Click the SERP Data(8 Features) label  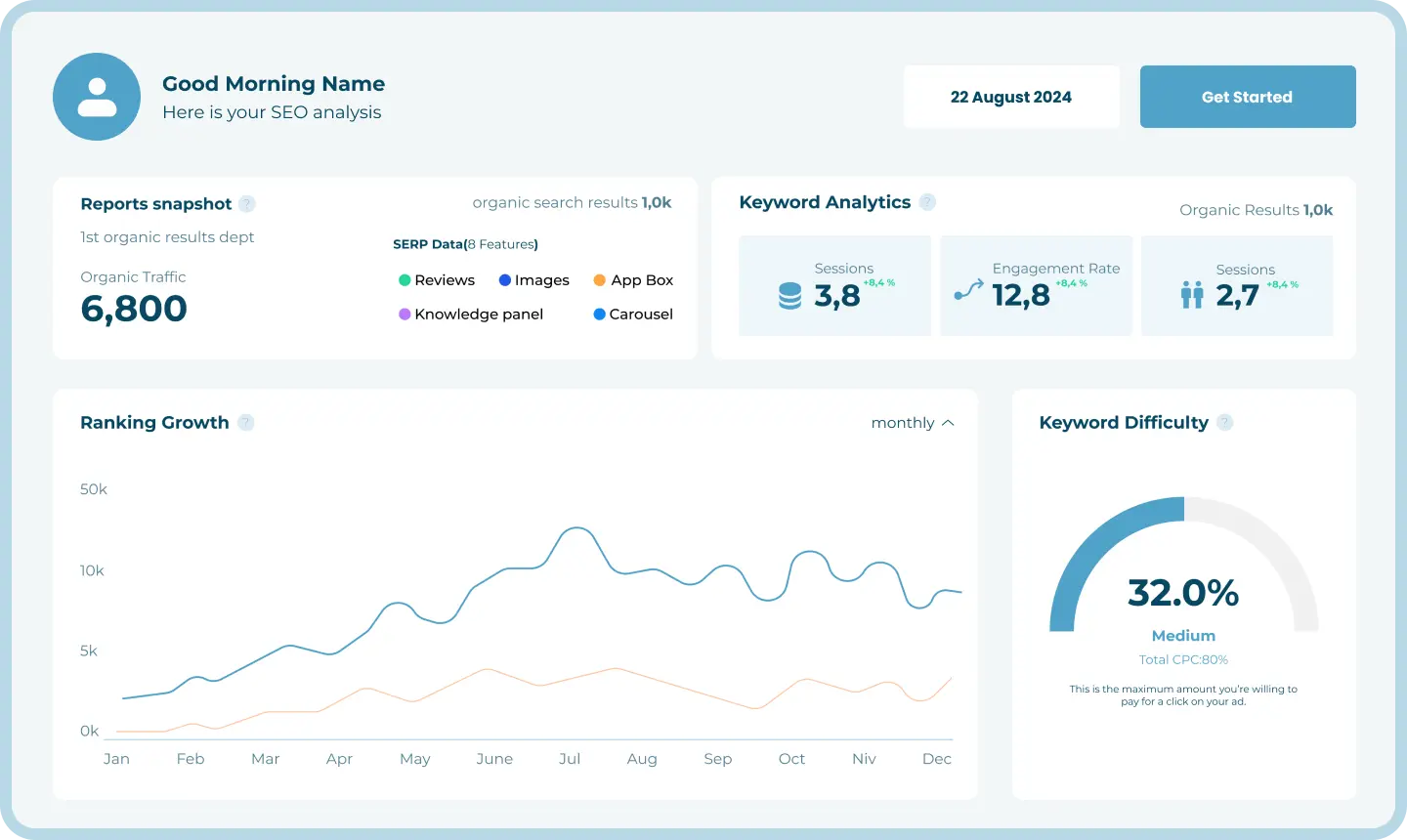pos(465,244)
